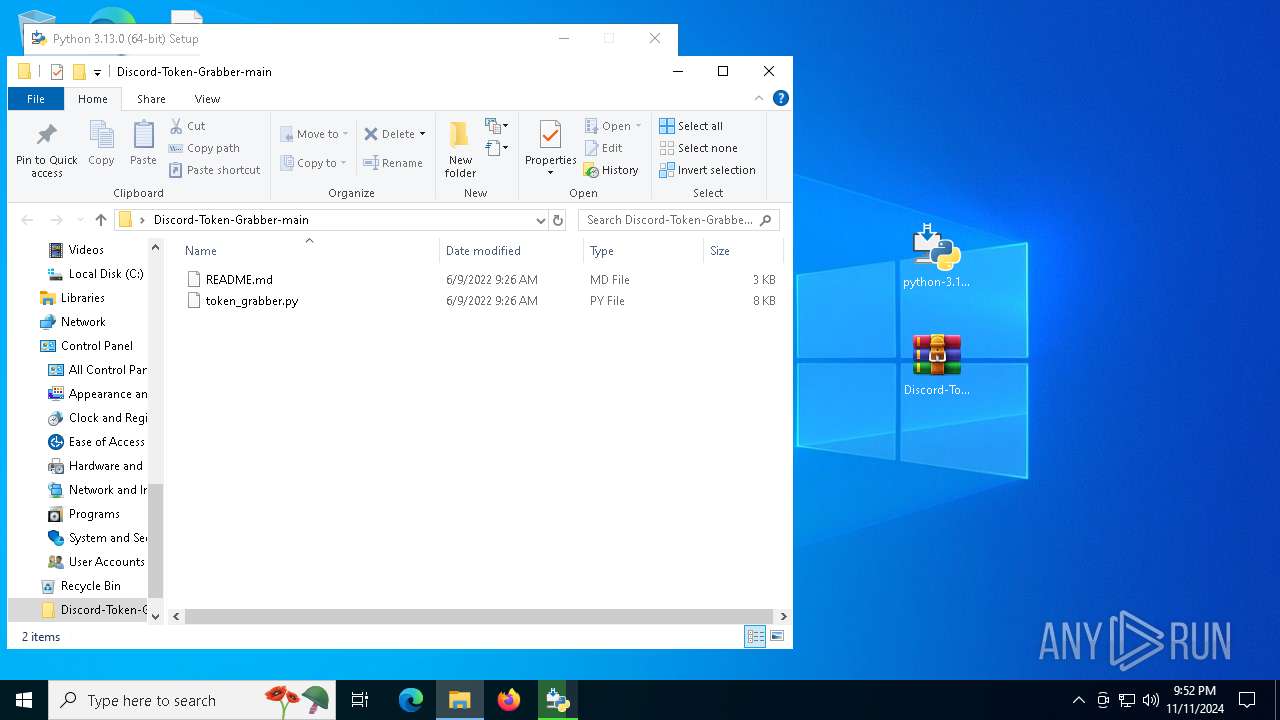Switch to Details view layout
1280x720 pixels.
[x=755, y=636]
